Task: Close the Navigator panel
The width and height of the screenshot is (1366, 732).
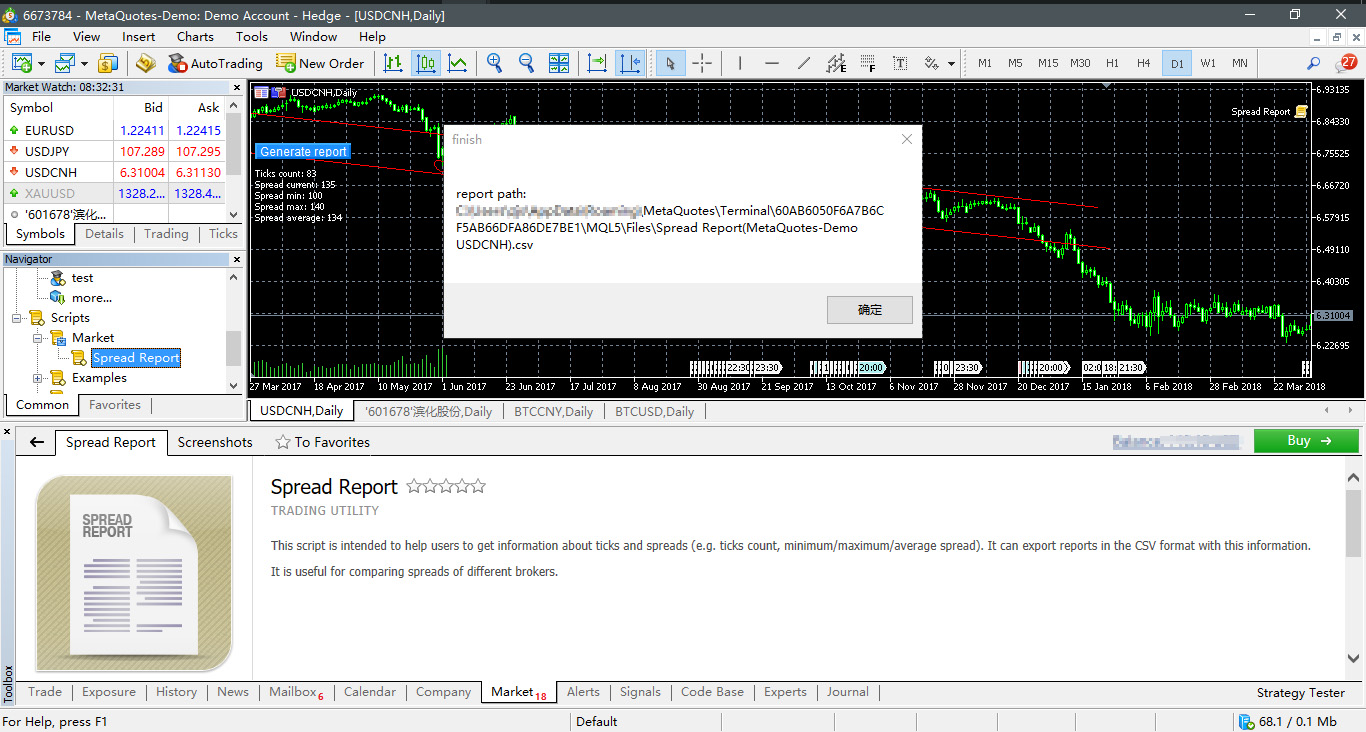Action: point(237,259)
